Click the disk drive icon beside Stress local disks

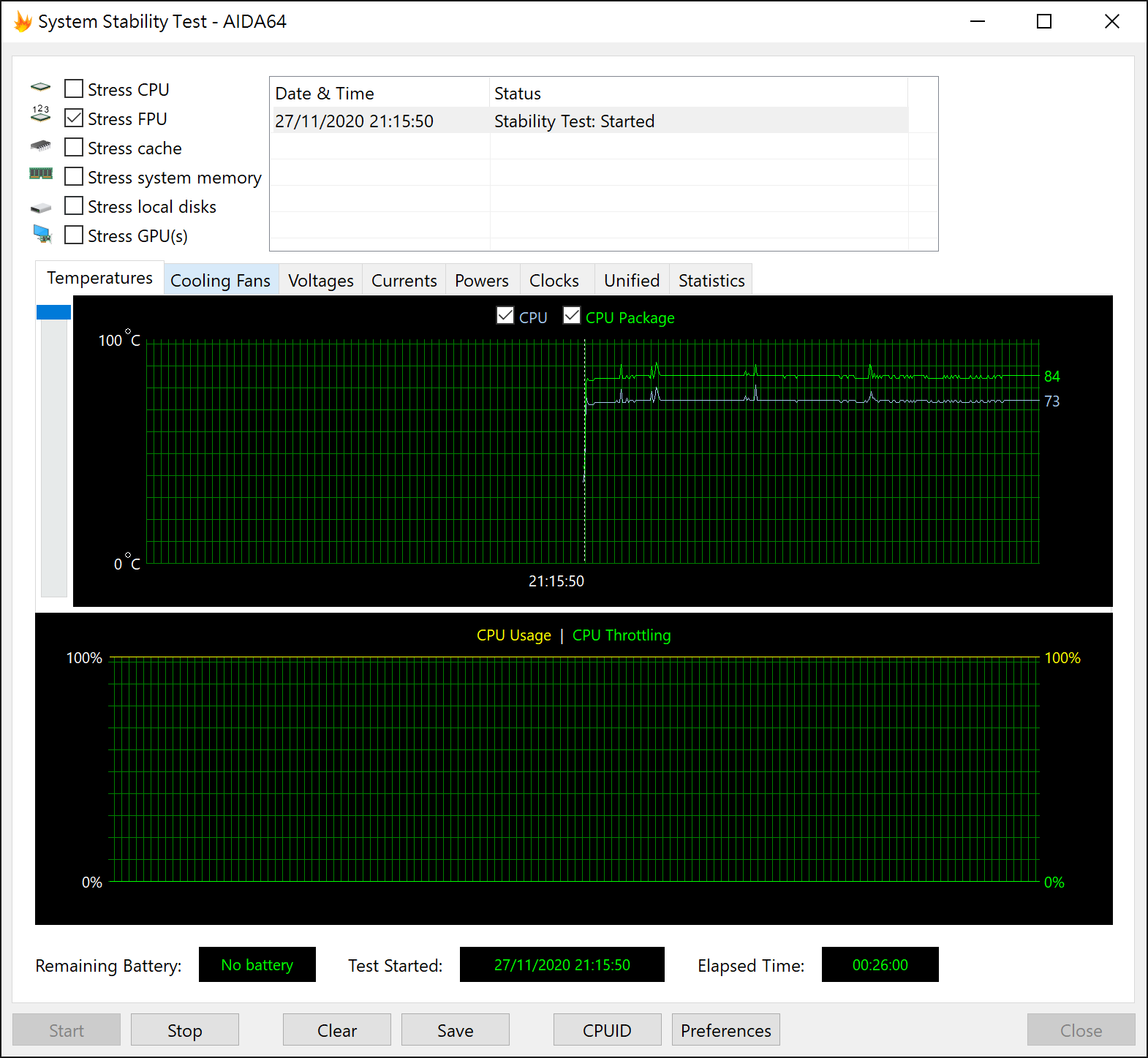41,208
